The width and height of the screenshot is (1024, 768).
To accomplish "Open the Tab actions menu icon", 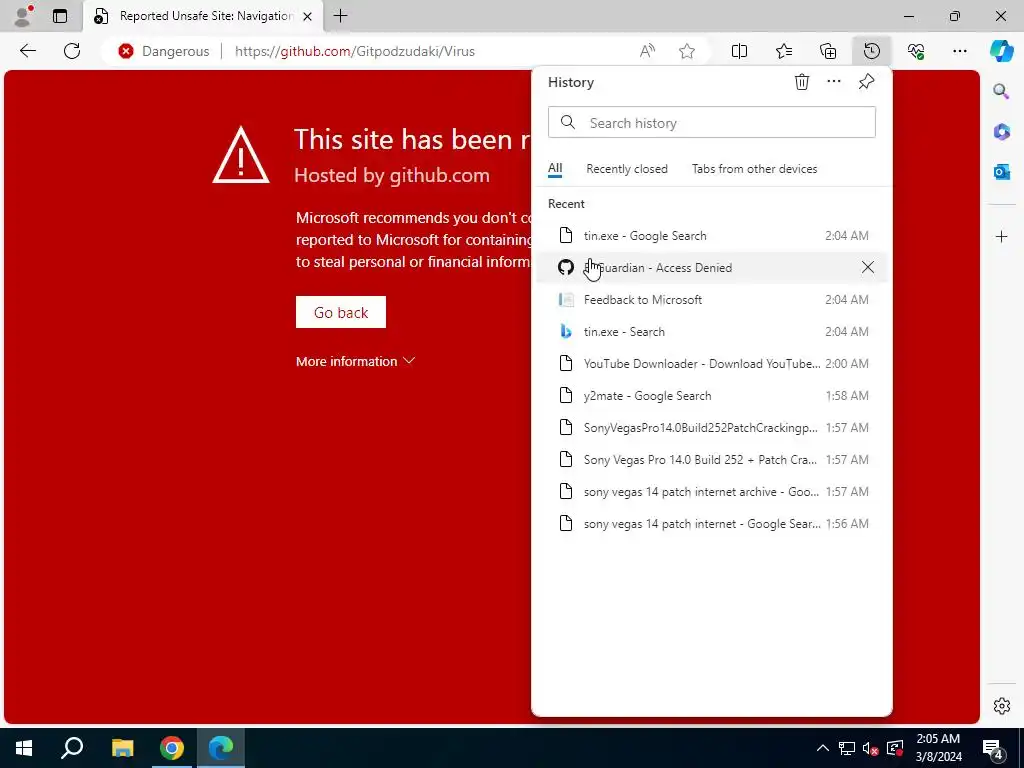I will tap(59, 16).
